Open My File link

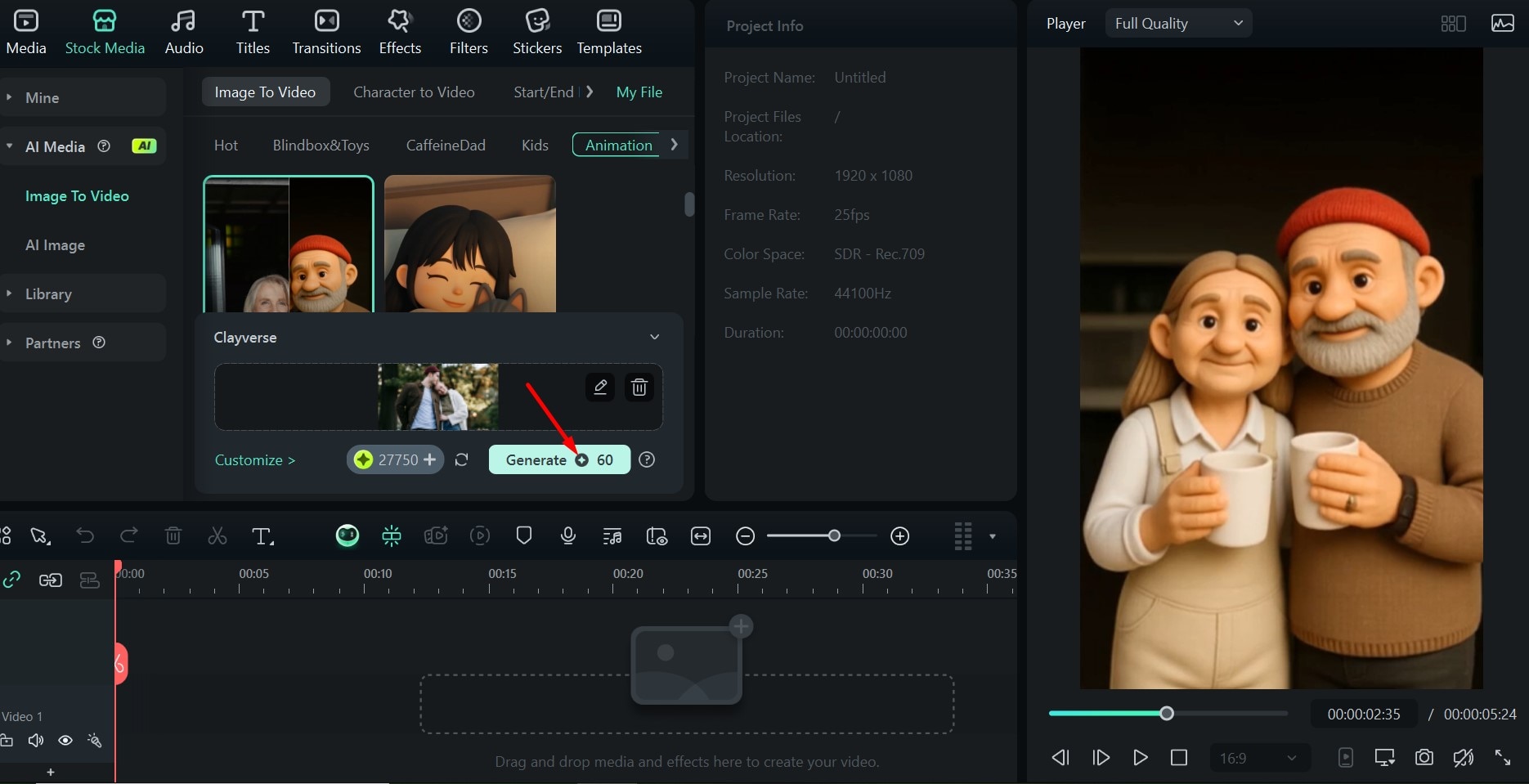coord(639,92)
